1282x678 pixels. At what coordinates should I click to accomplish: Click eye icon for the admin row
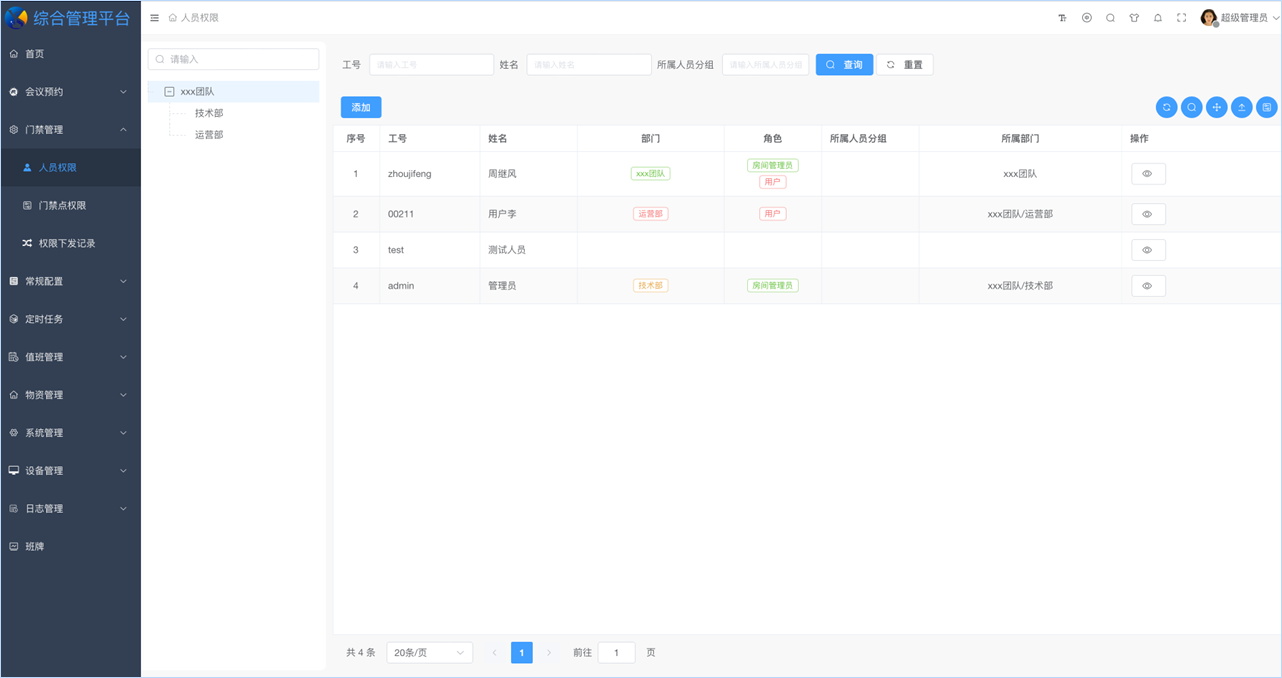(x=1148, y=286)
